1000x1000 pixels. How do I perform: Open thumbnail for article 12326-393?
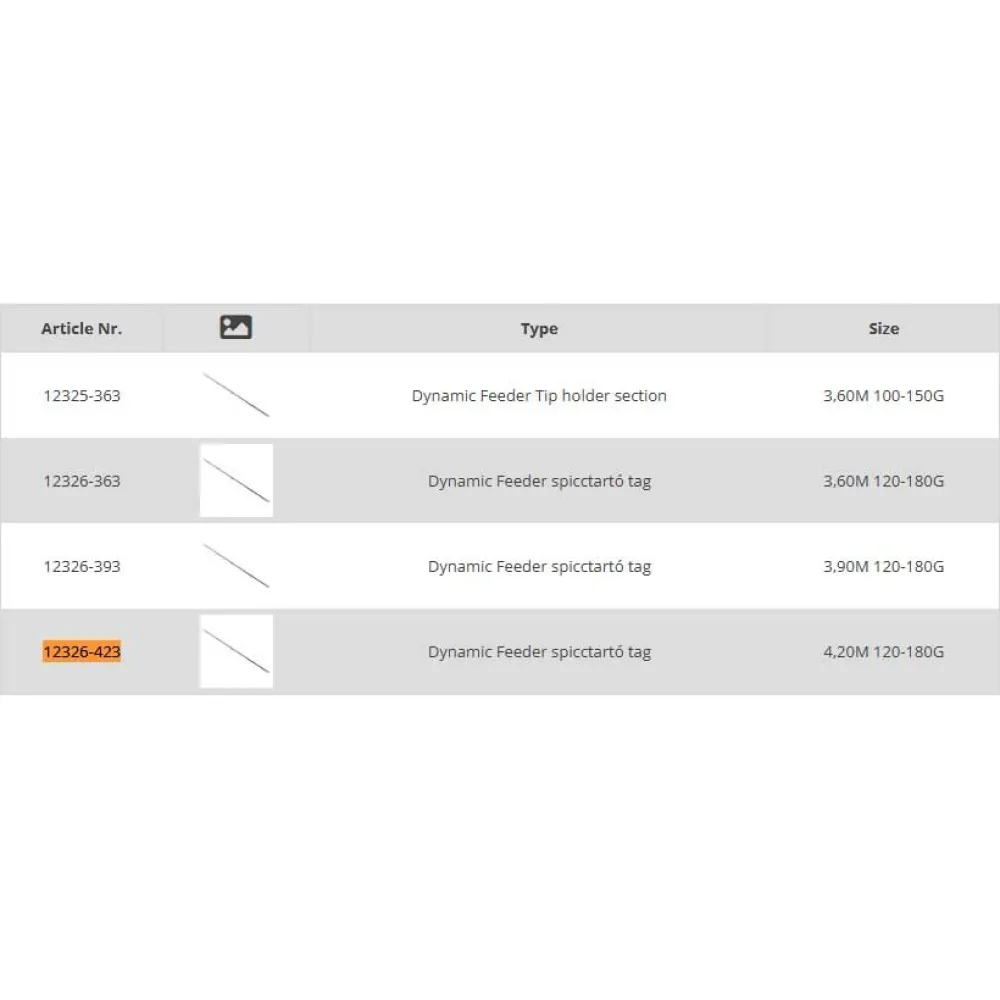point(236,566)
